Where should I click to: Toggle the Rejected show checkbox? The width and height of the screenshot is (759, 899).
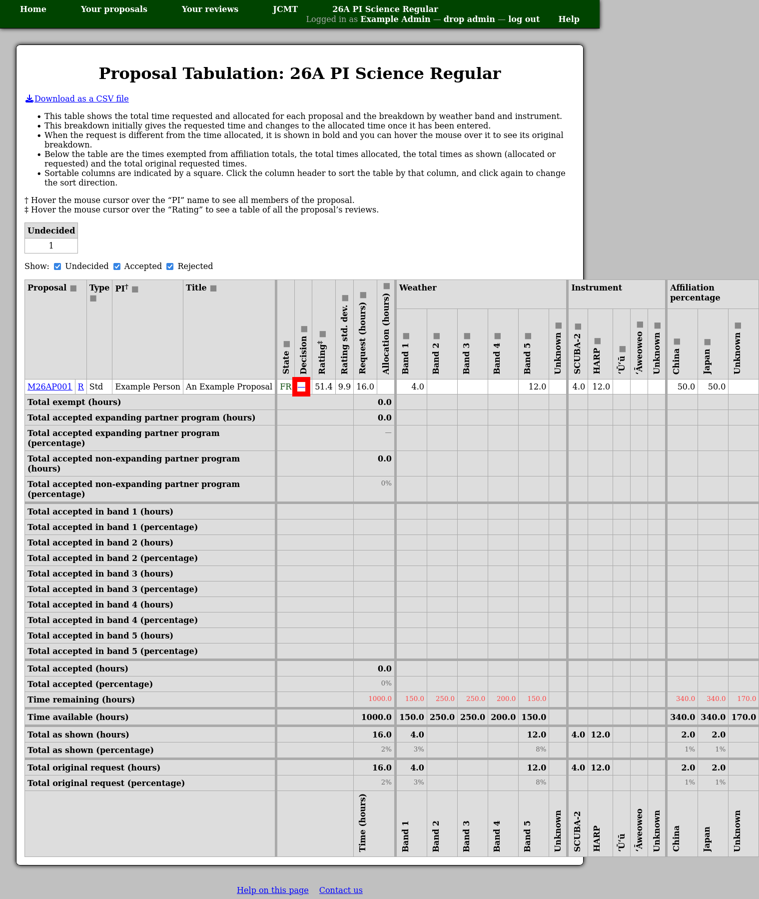pos(170,267)
